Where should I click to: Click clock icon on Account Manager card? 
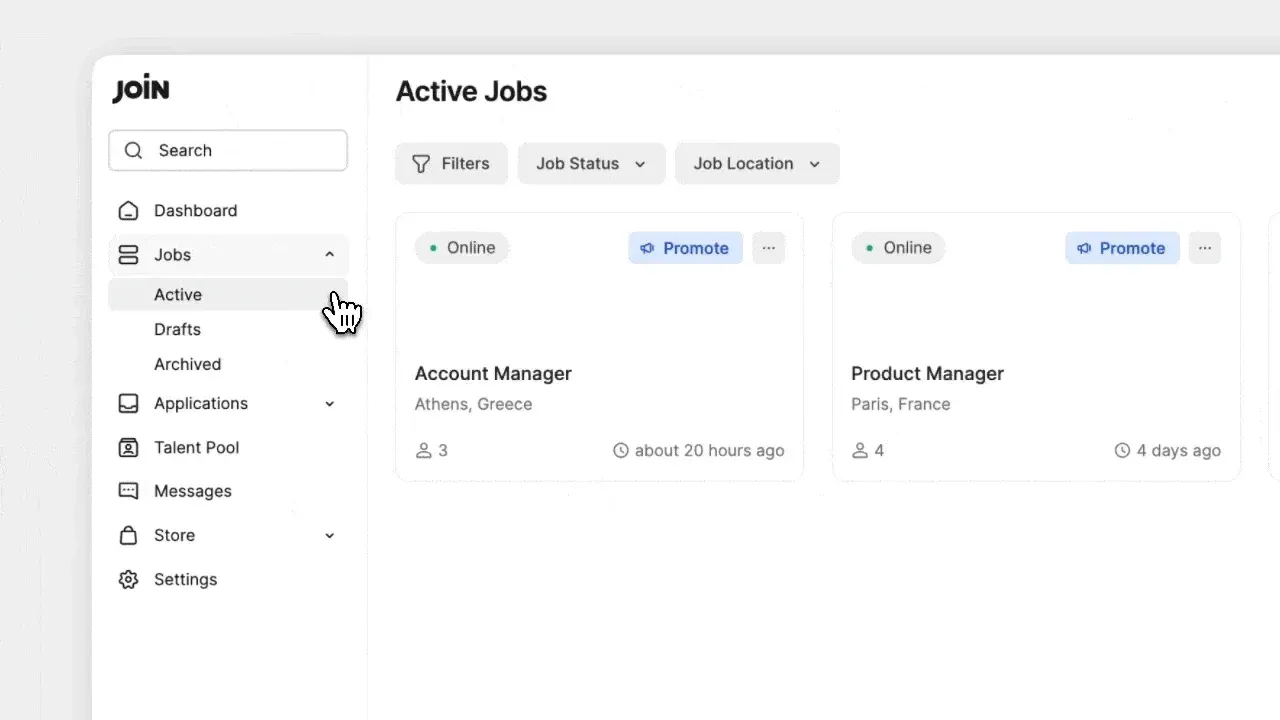tap(621, 451)
